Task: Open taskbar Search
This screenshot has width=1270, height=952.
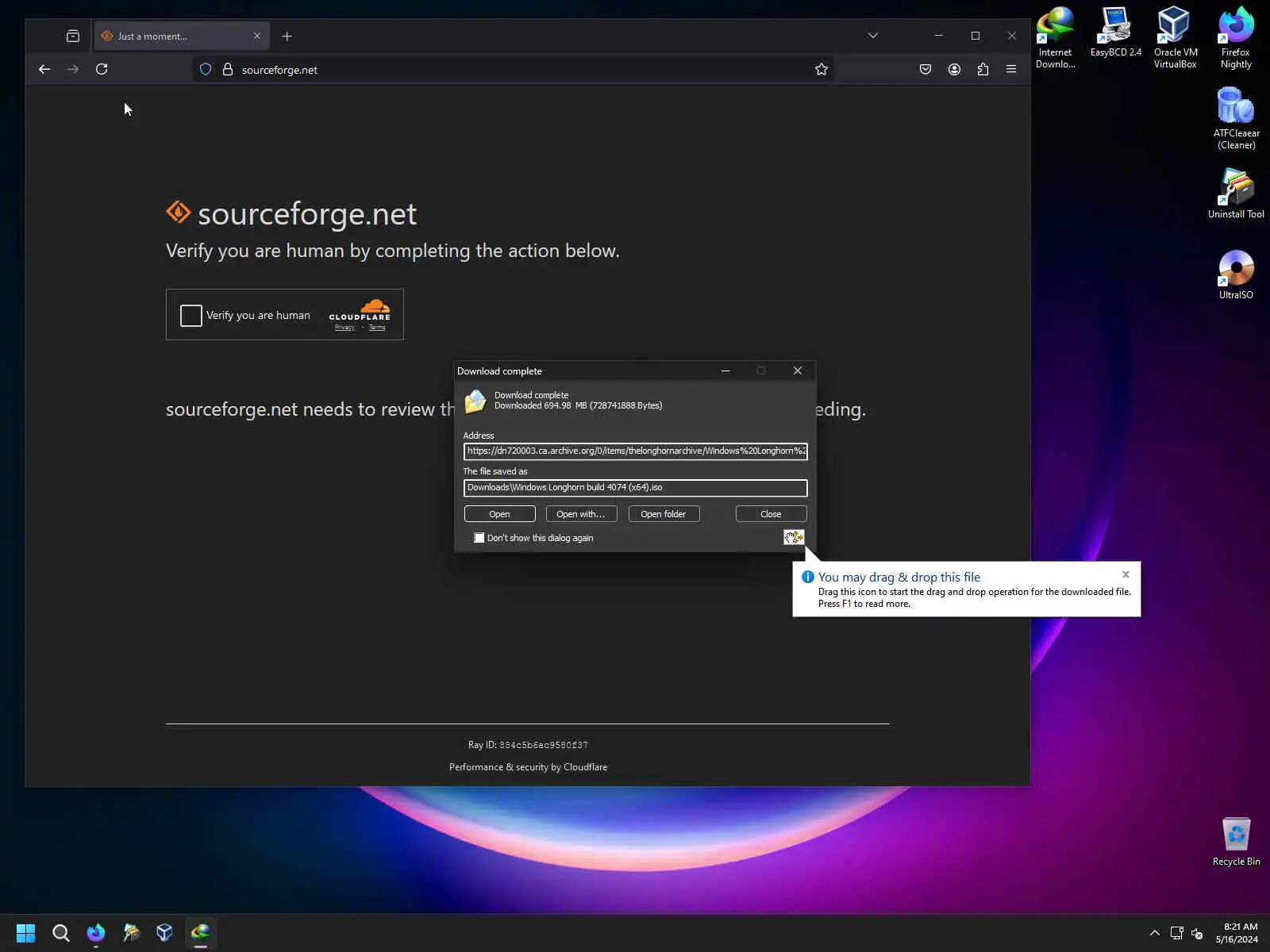Action: (x=60, y=933)
